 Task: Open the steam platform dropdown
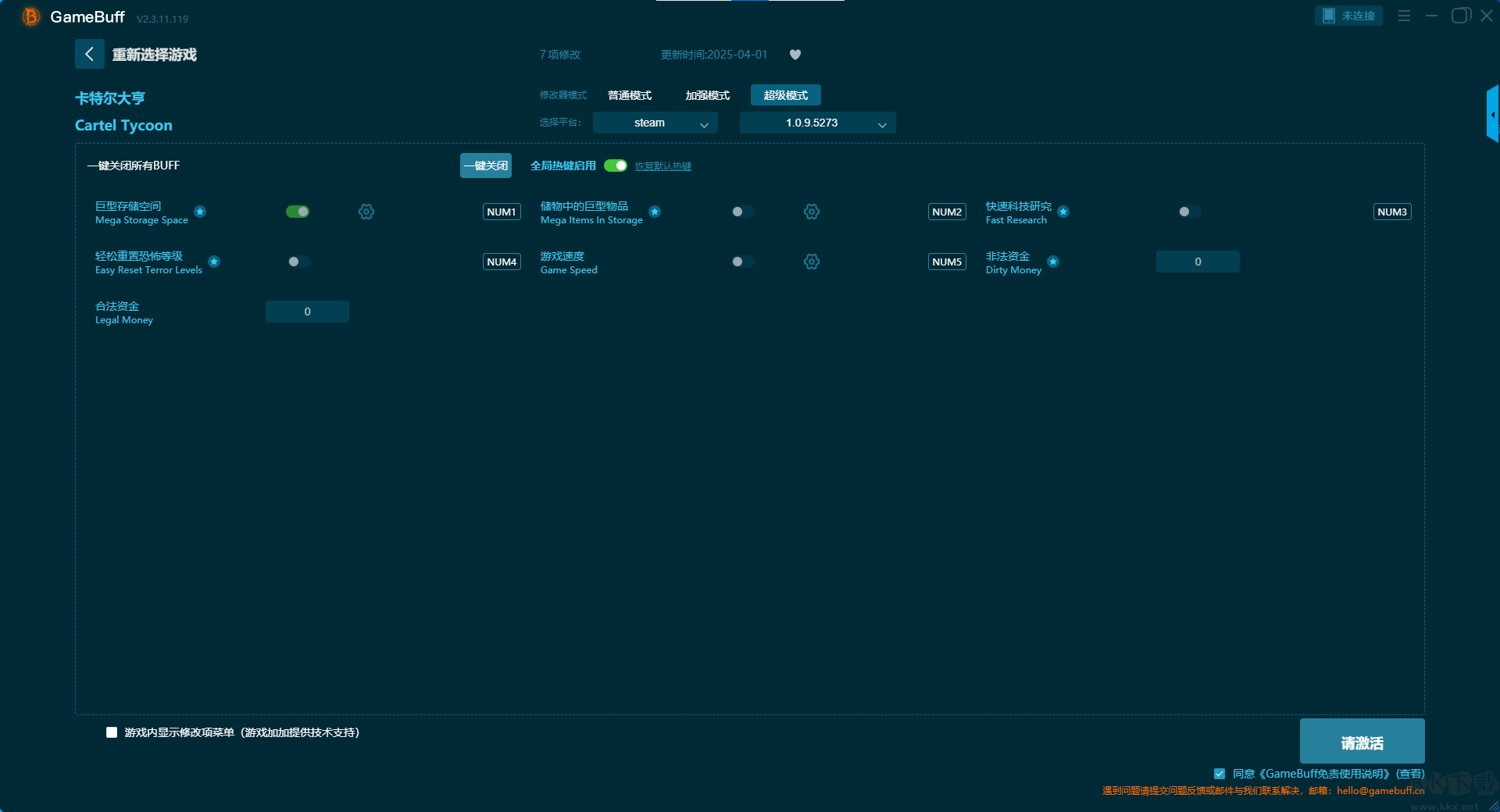tap(655, 123)
